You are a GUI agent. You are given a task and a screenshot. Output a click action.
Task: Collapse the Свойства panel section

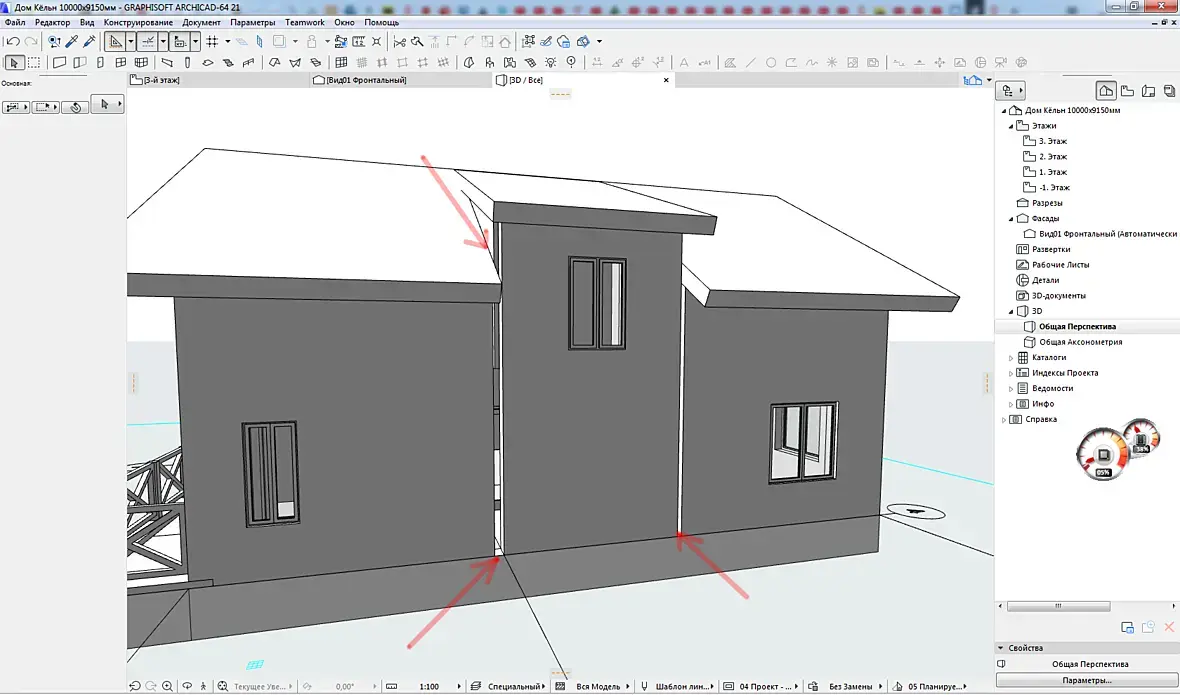pos(1001,648)
